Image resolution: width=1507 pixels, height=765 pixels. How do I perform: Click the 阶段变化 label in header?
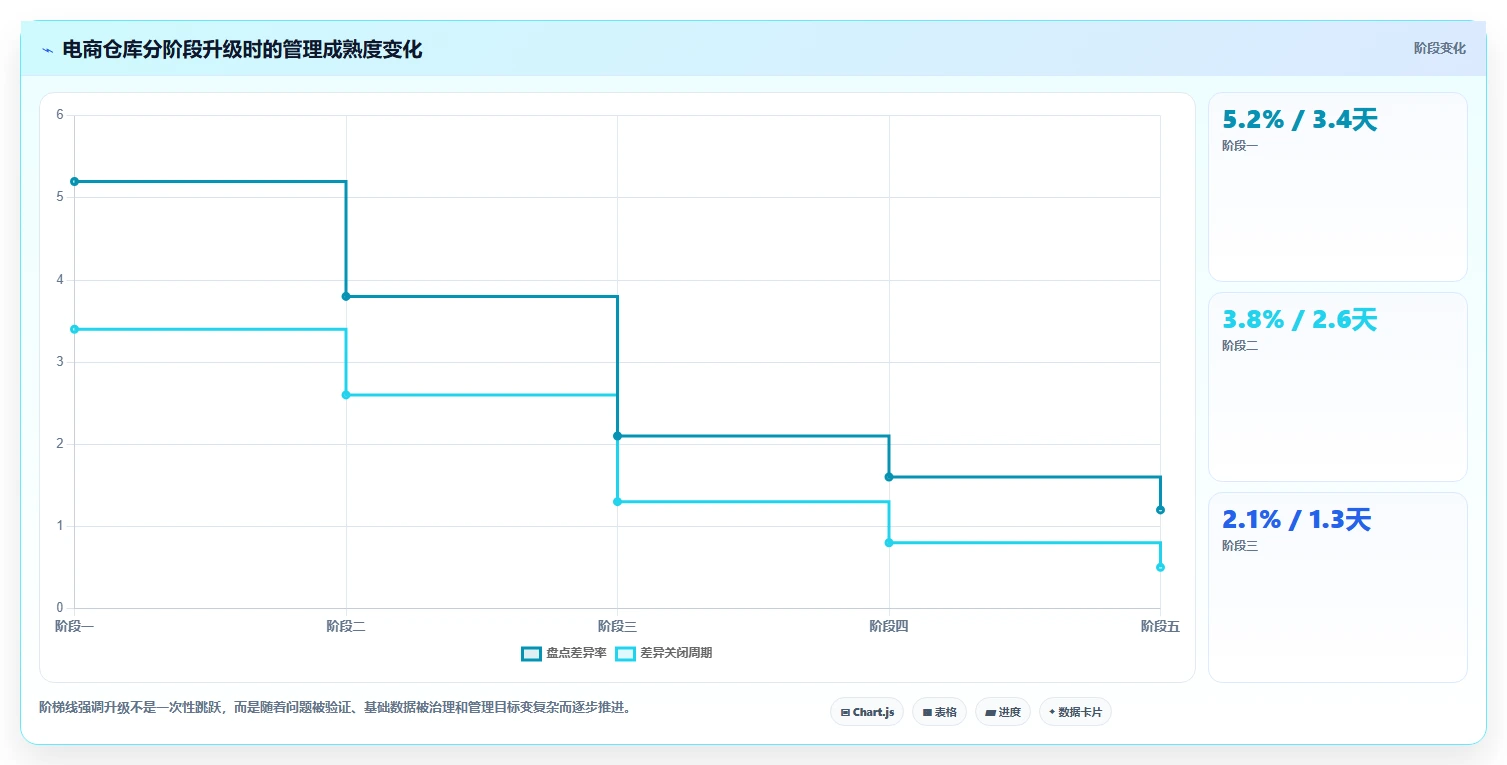coord(1440,48)
